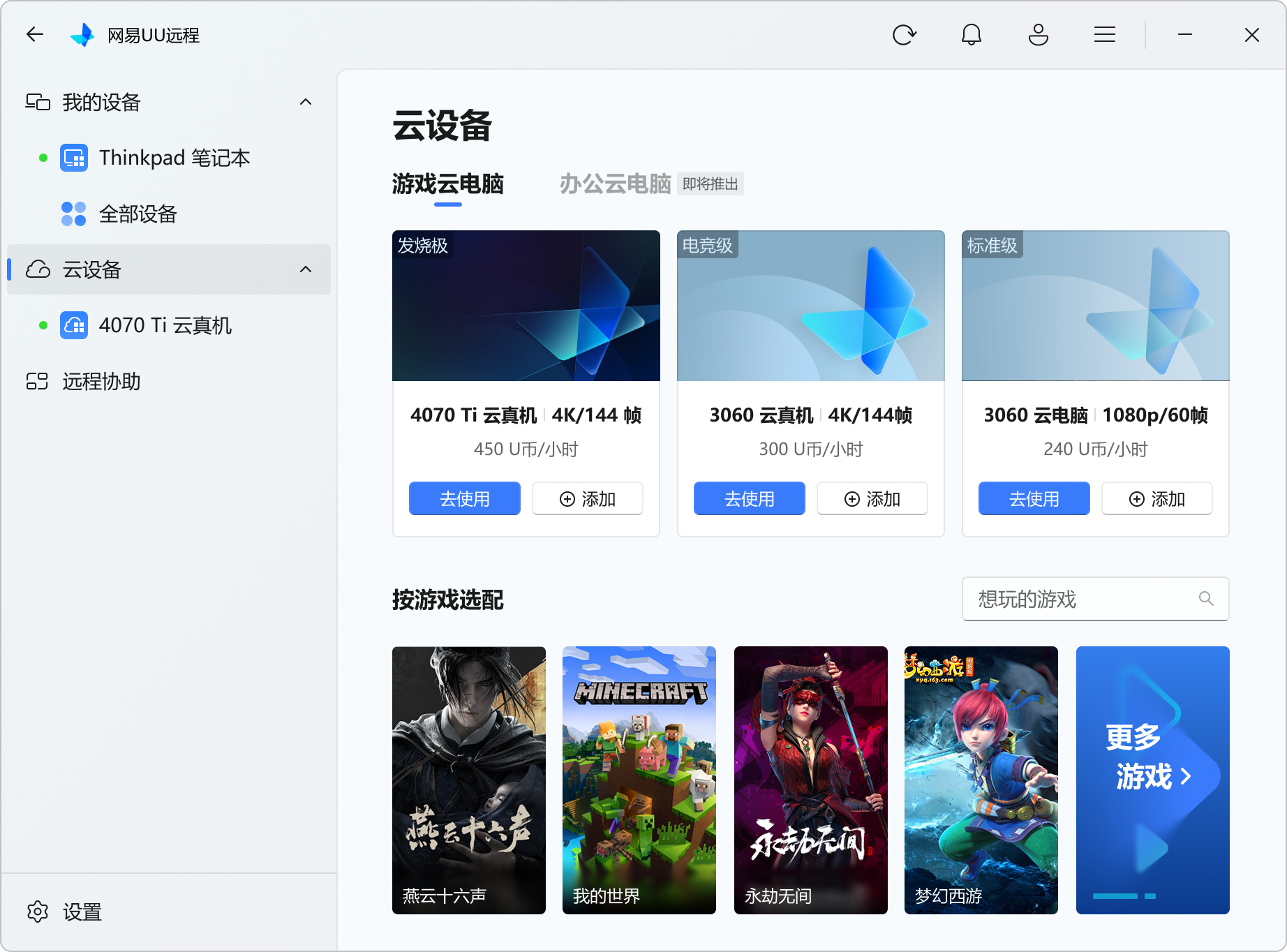This screenshot has height=952, width=1287.
Task: Switch to 游戏云电脑 tab
Action: click(448, 184)
